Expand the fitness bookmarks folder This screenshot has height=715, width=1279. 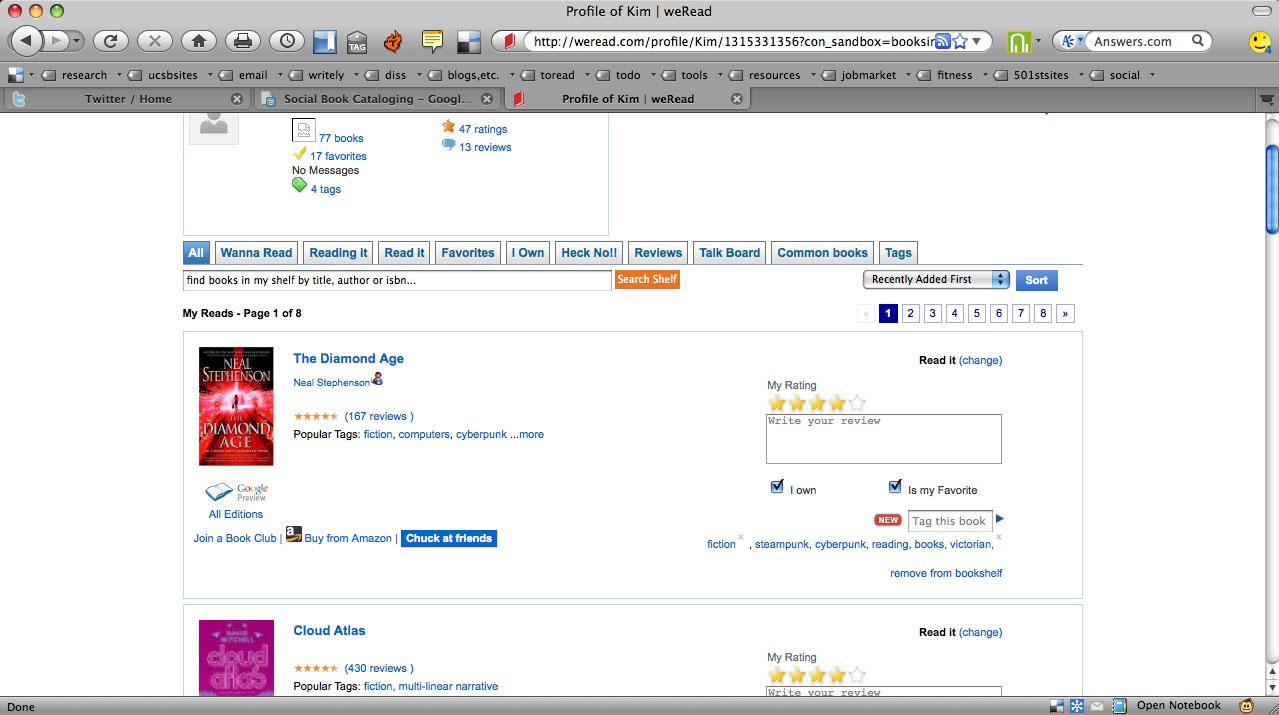click(985, 75)
